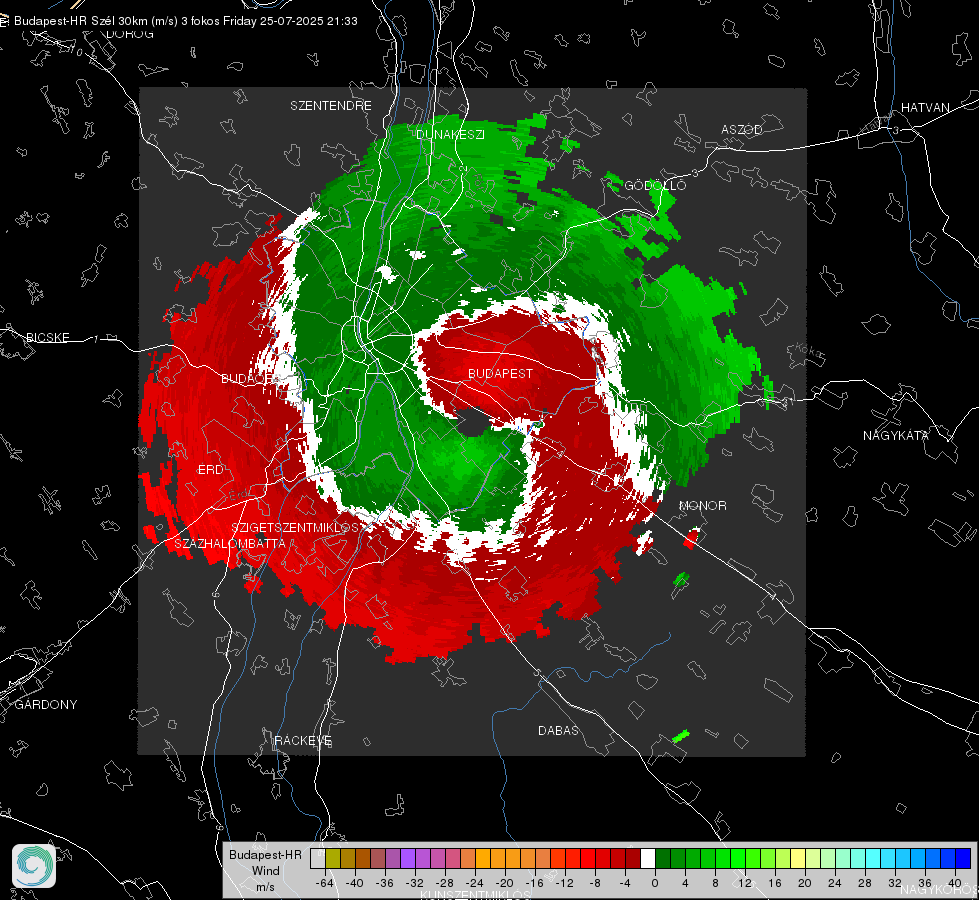Viewport: 979px width, 900px height.
Task: Click the swirl logo icon beside the legend
Action: [34, 866]
